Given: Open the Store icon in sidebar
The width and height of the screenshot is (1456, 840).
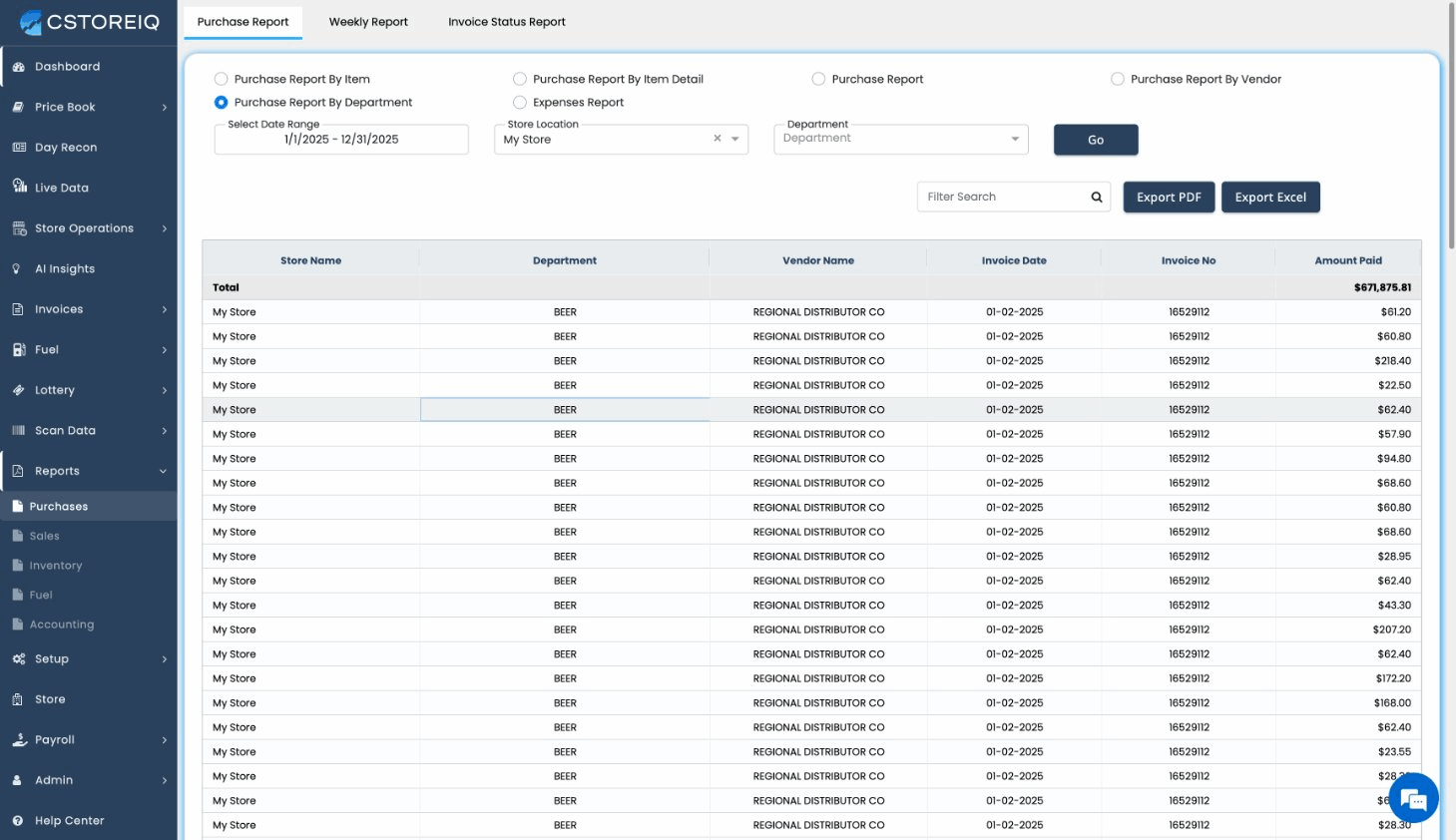Looking at the screenshot, I should 18,699.
